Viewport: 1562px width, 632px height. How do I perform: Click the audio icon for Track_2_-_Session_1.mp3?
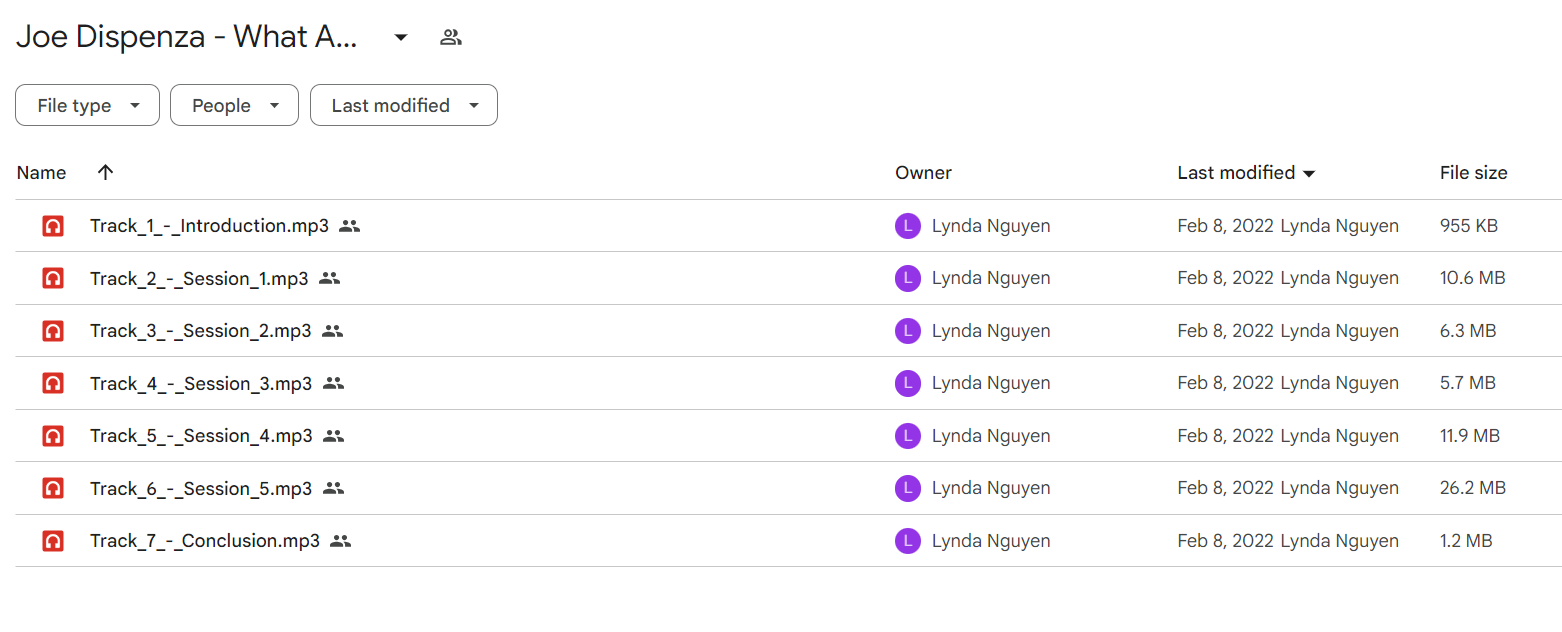tap(53, 278)
